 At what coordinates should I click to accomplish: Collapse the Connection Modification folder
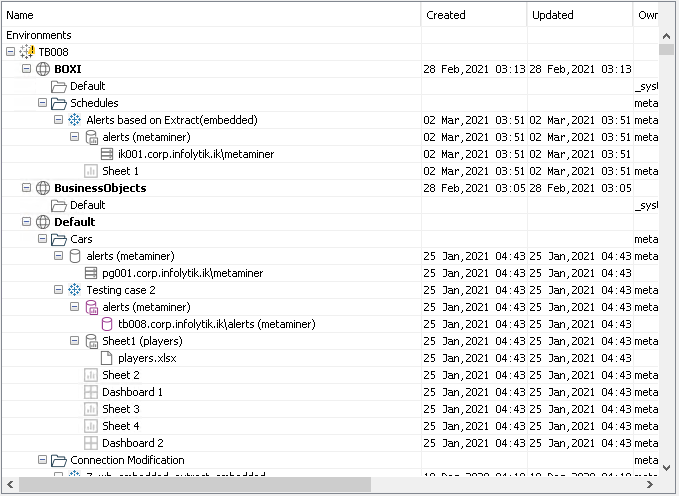click(x=42, y=460)
